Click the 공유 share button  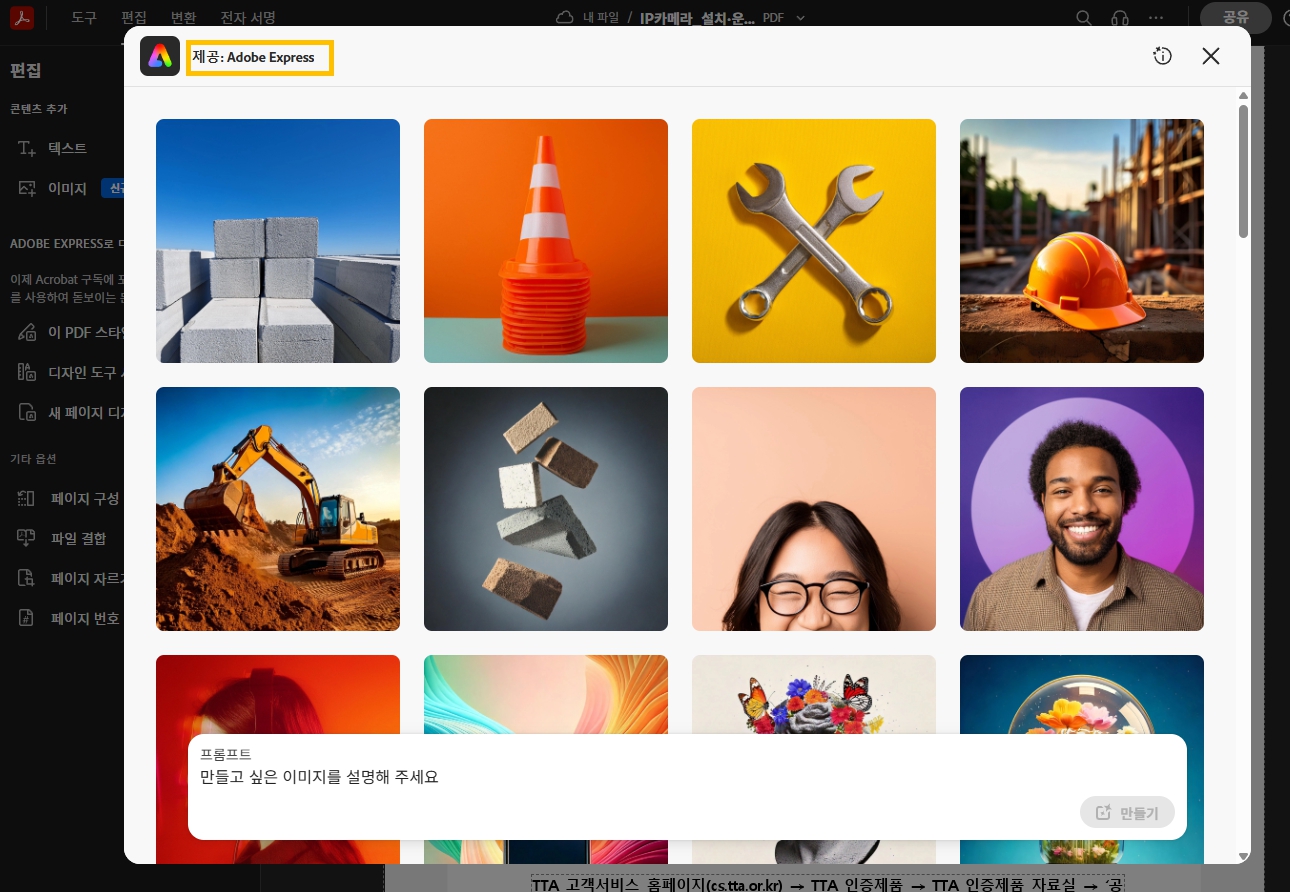pos(1236,18)
